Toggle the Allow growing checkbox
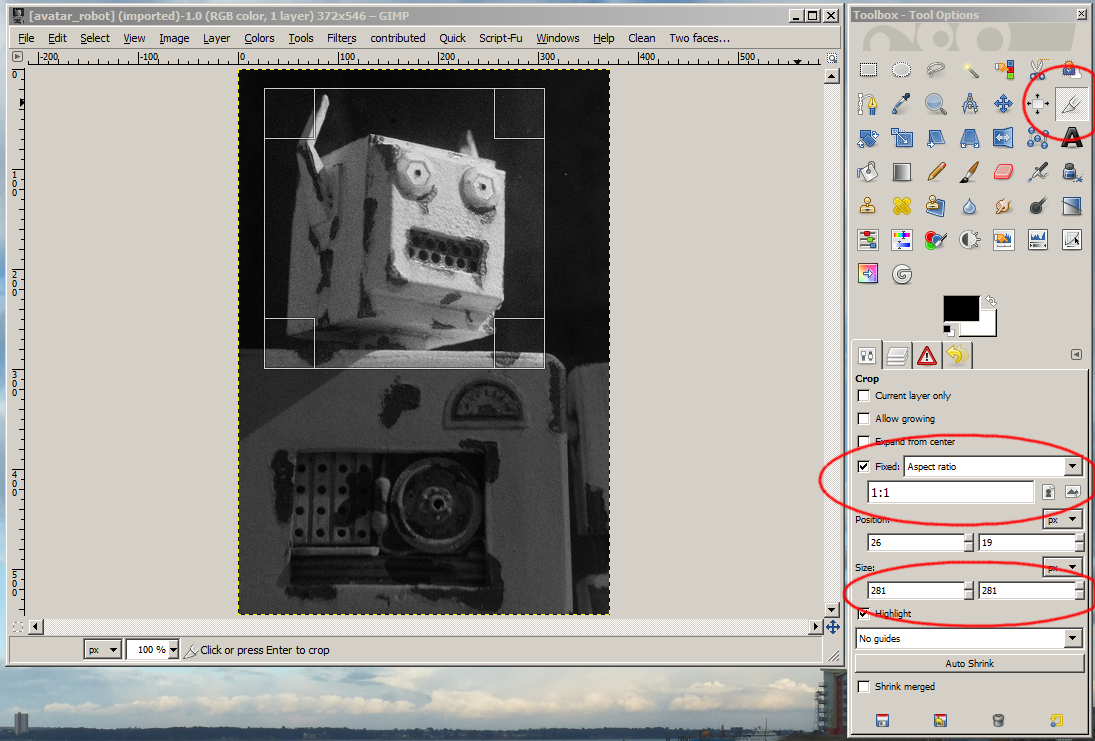Viewport: 1095px width, 741px height. click(864, 419)
